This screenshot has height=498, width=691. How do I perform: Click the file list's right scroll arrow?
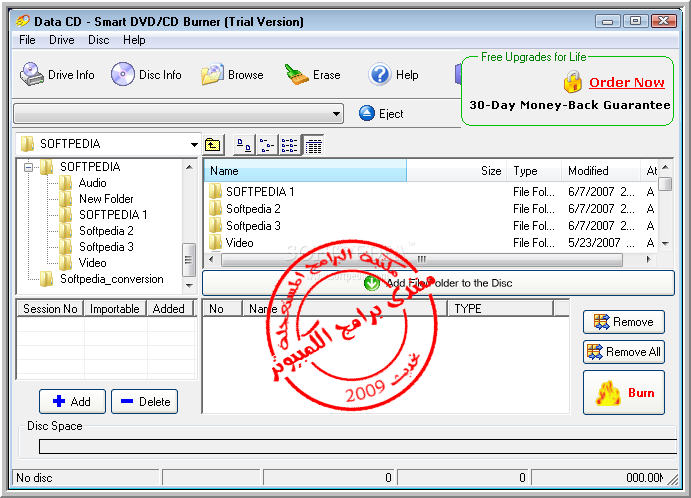(648, 259)
